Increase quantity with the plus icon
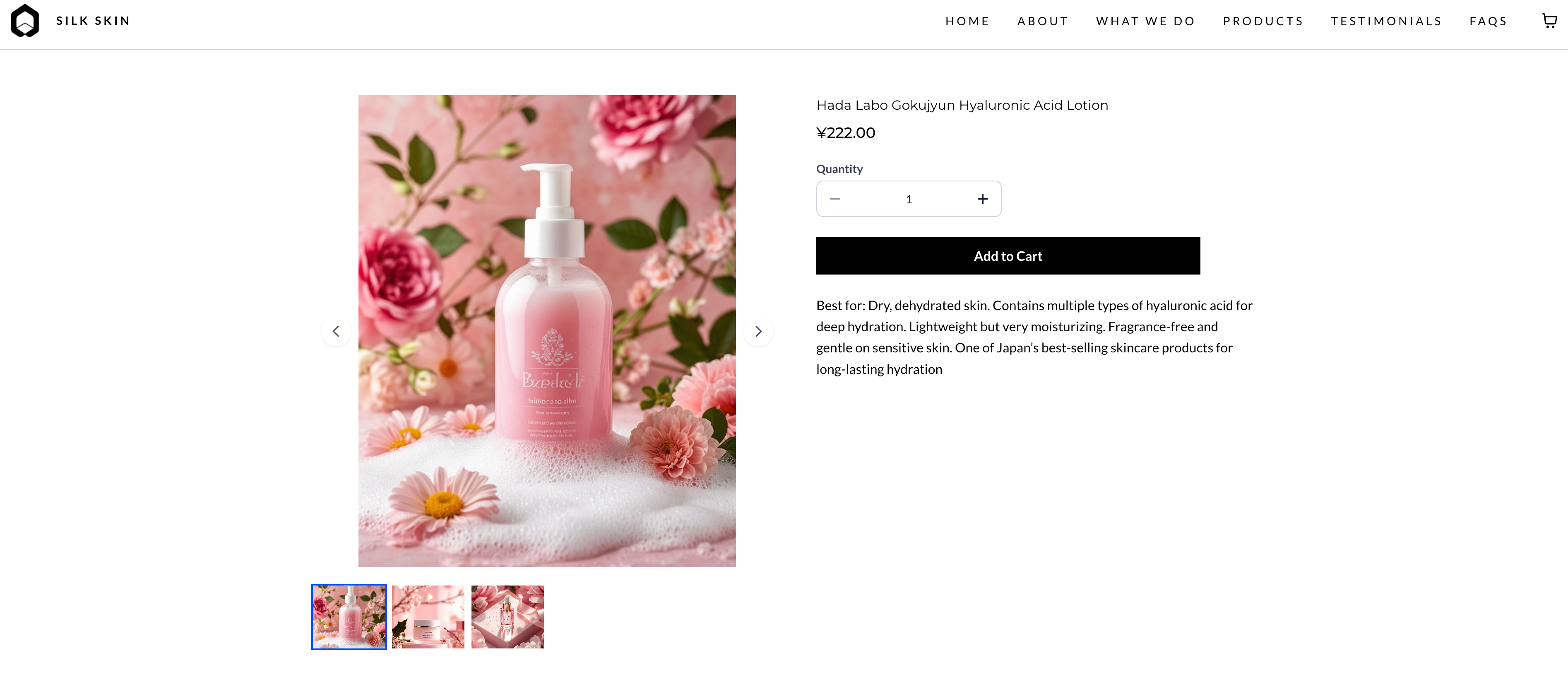This screenshot has width=1568, height=694. click(x=982, y=199)
